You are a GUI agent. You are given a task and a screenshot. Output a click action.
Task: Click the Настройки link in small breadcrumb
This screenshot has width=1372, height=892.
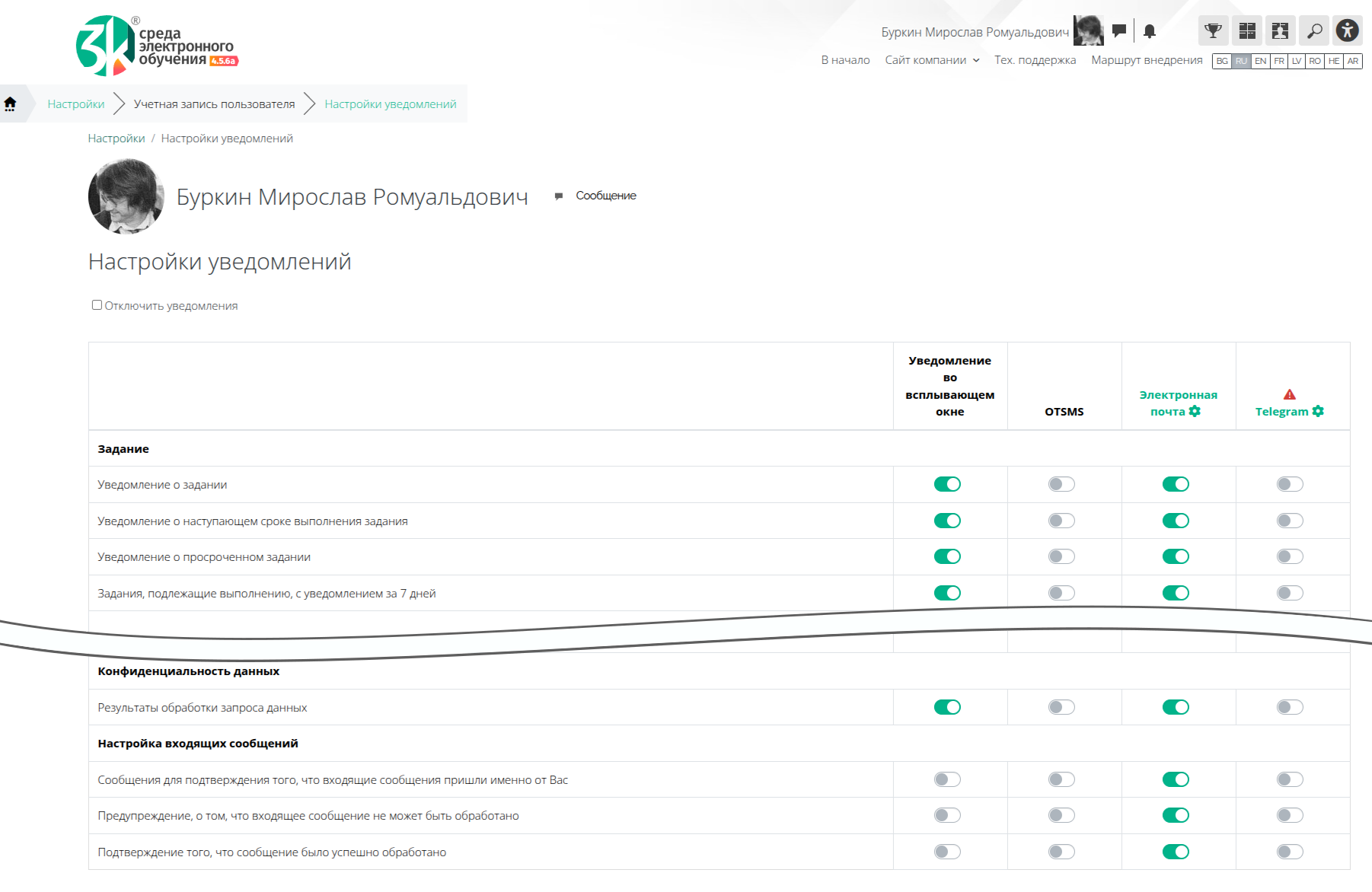click(116, 139)
